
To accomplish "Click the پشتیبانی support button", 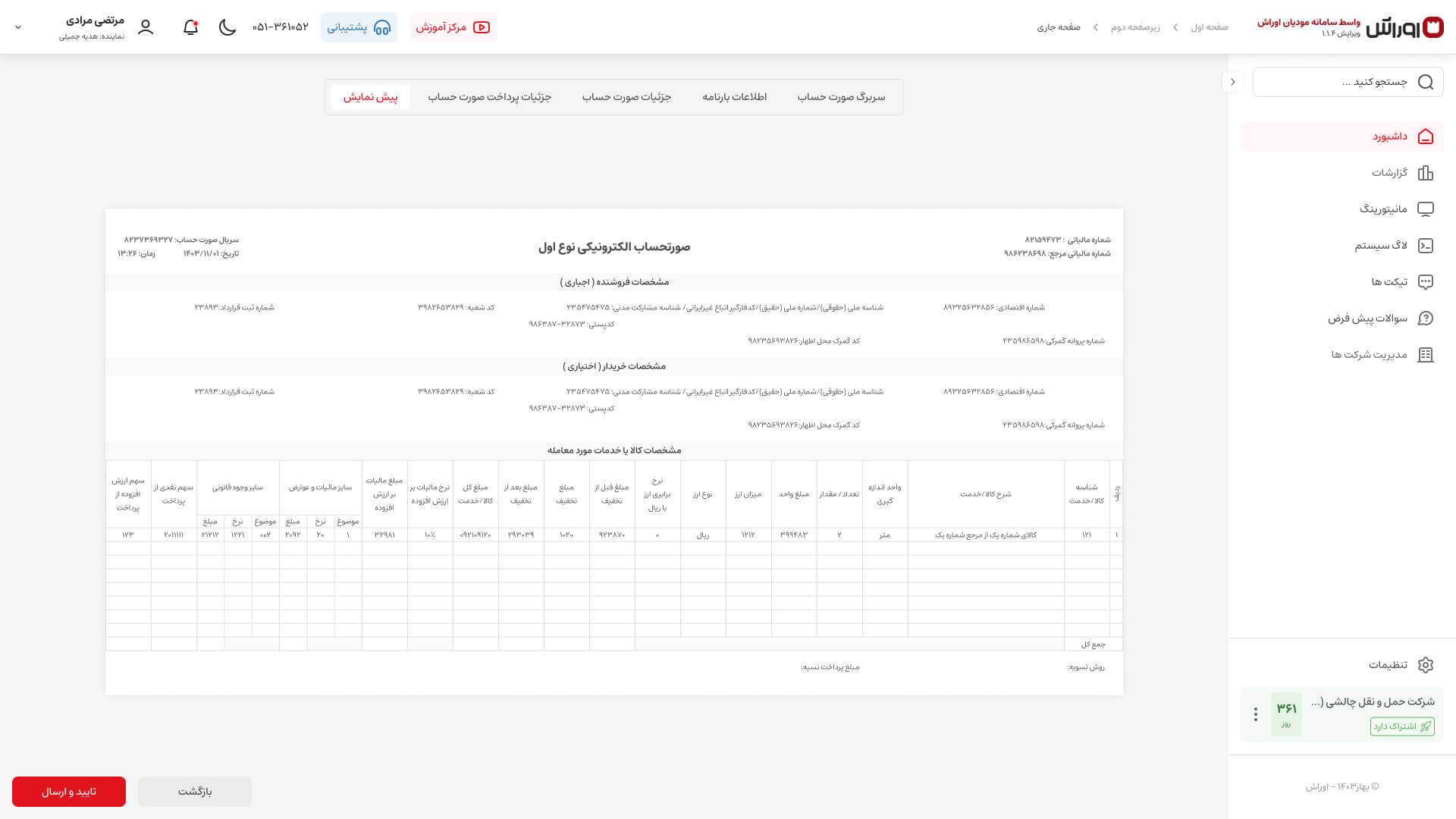I will (x=359, y=27).
